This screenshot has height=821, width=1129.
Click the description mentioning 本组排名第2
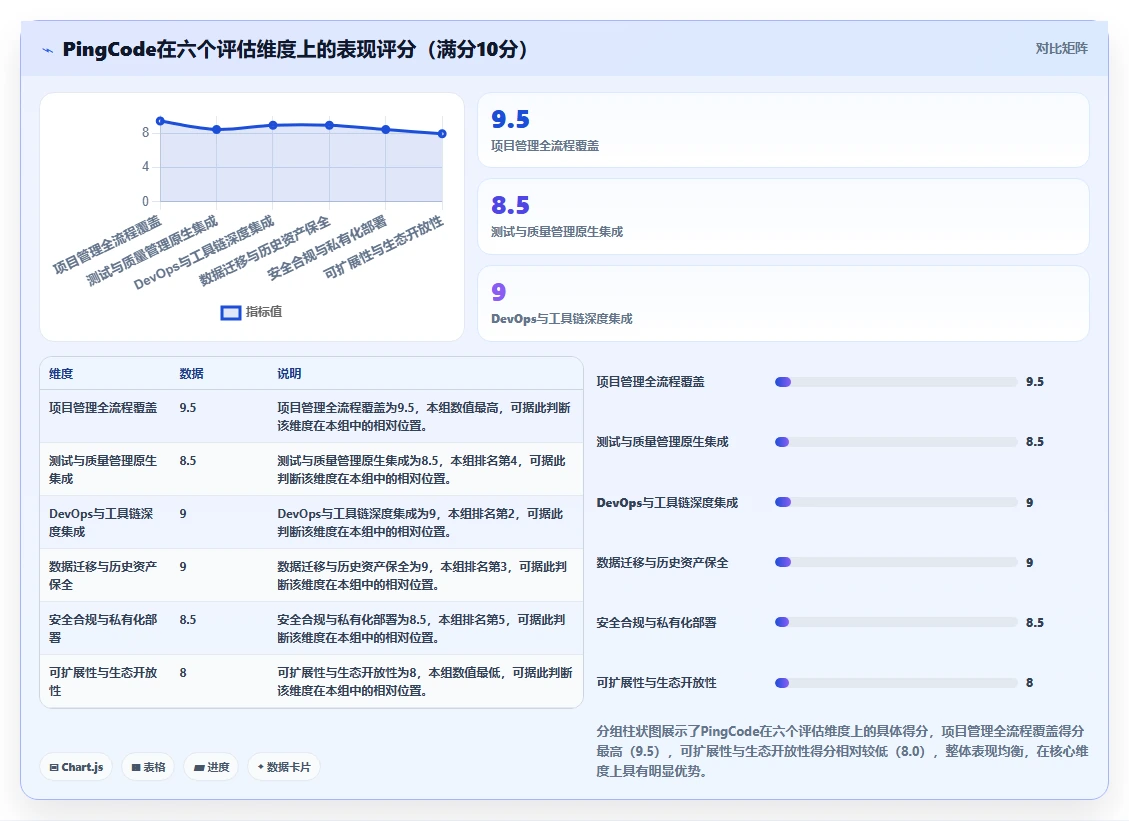[420, 523]
